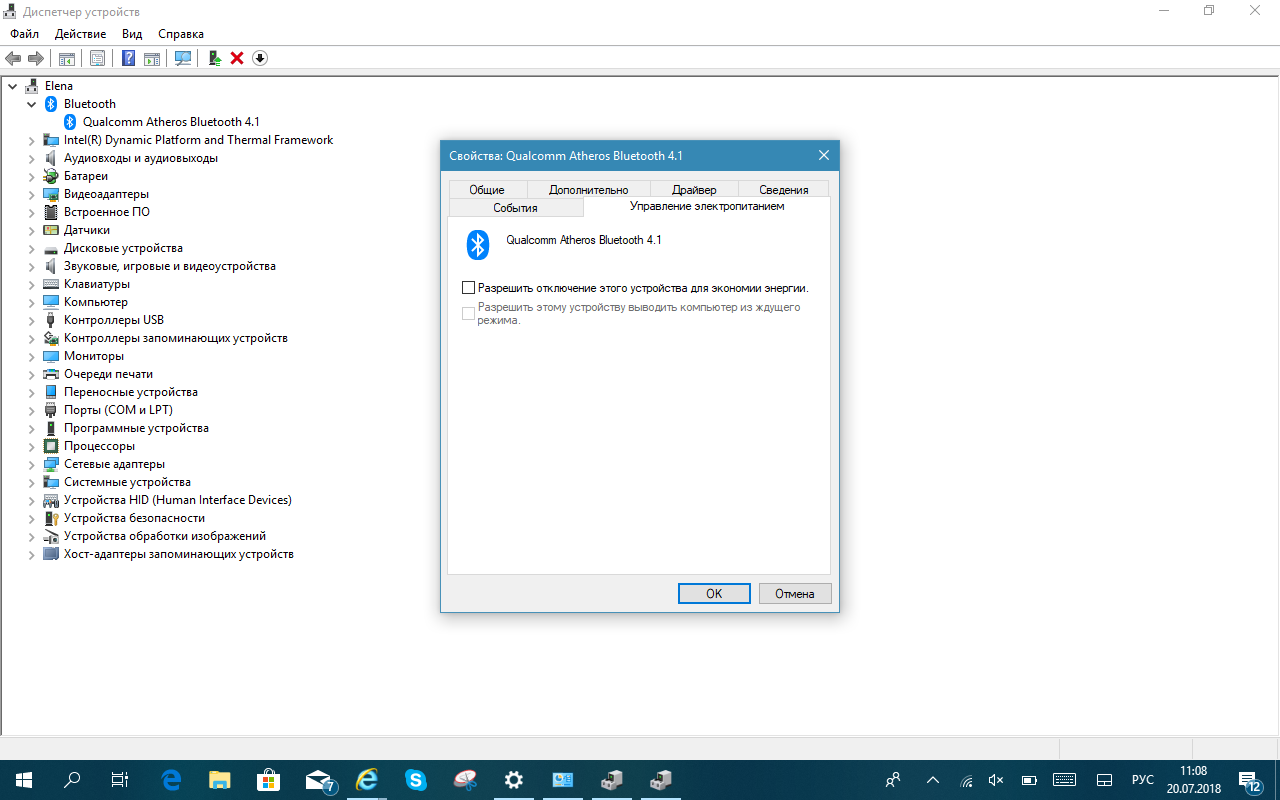
Task: Select Переносные устройства tree item
Action: point(131,392)
